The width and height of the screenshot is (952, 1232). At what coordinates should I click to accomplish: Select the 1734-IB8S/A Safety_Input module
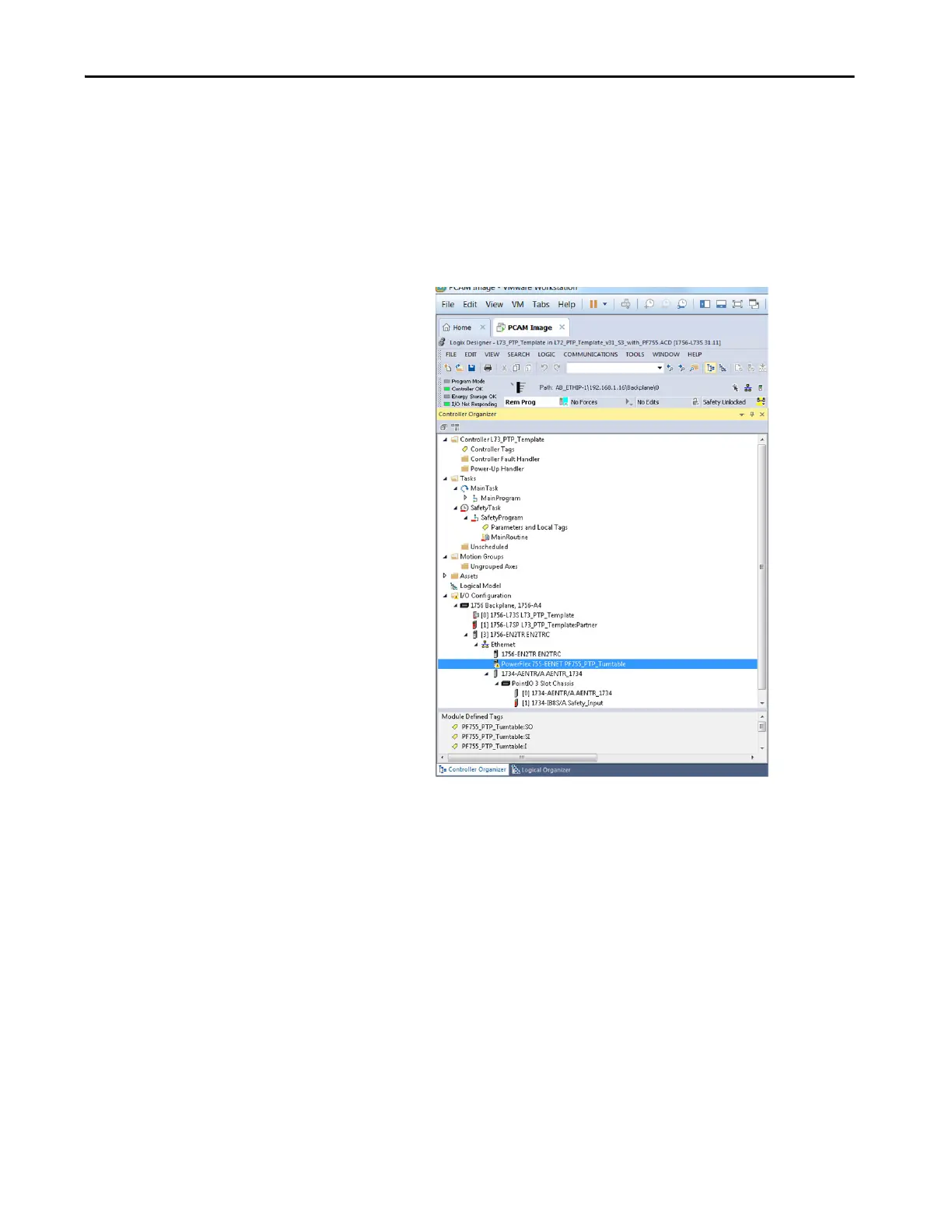pos(562,703)
